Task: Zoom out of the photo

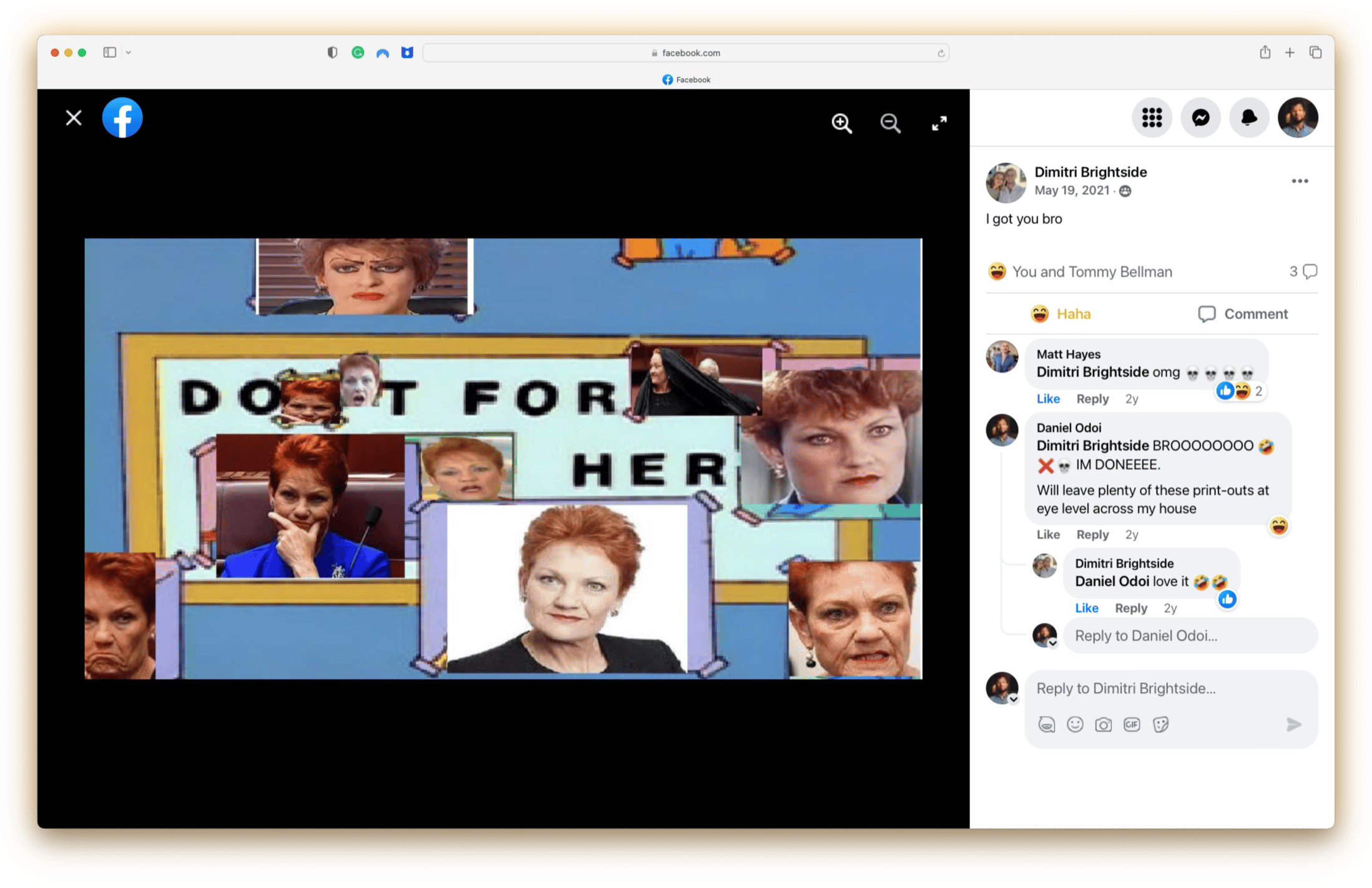Action: [x=891, y=123]
